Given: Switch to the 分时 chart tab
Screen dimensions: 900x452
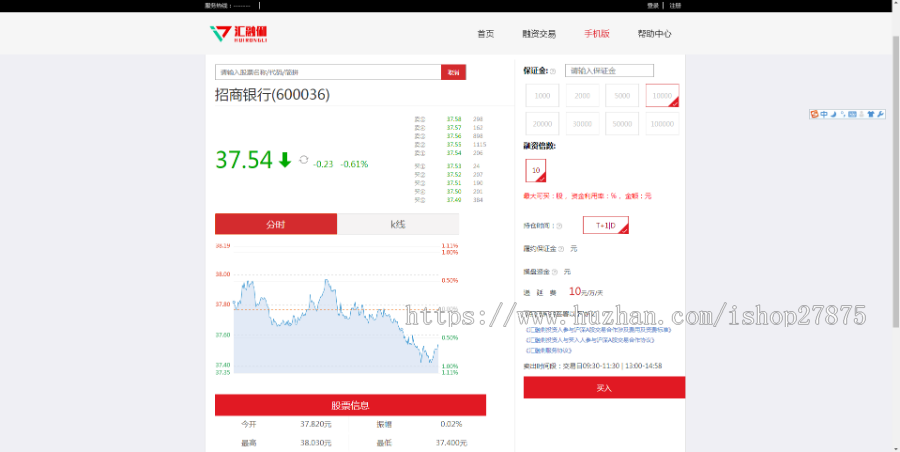Looking at the screenshot, I should (276, 224).
